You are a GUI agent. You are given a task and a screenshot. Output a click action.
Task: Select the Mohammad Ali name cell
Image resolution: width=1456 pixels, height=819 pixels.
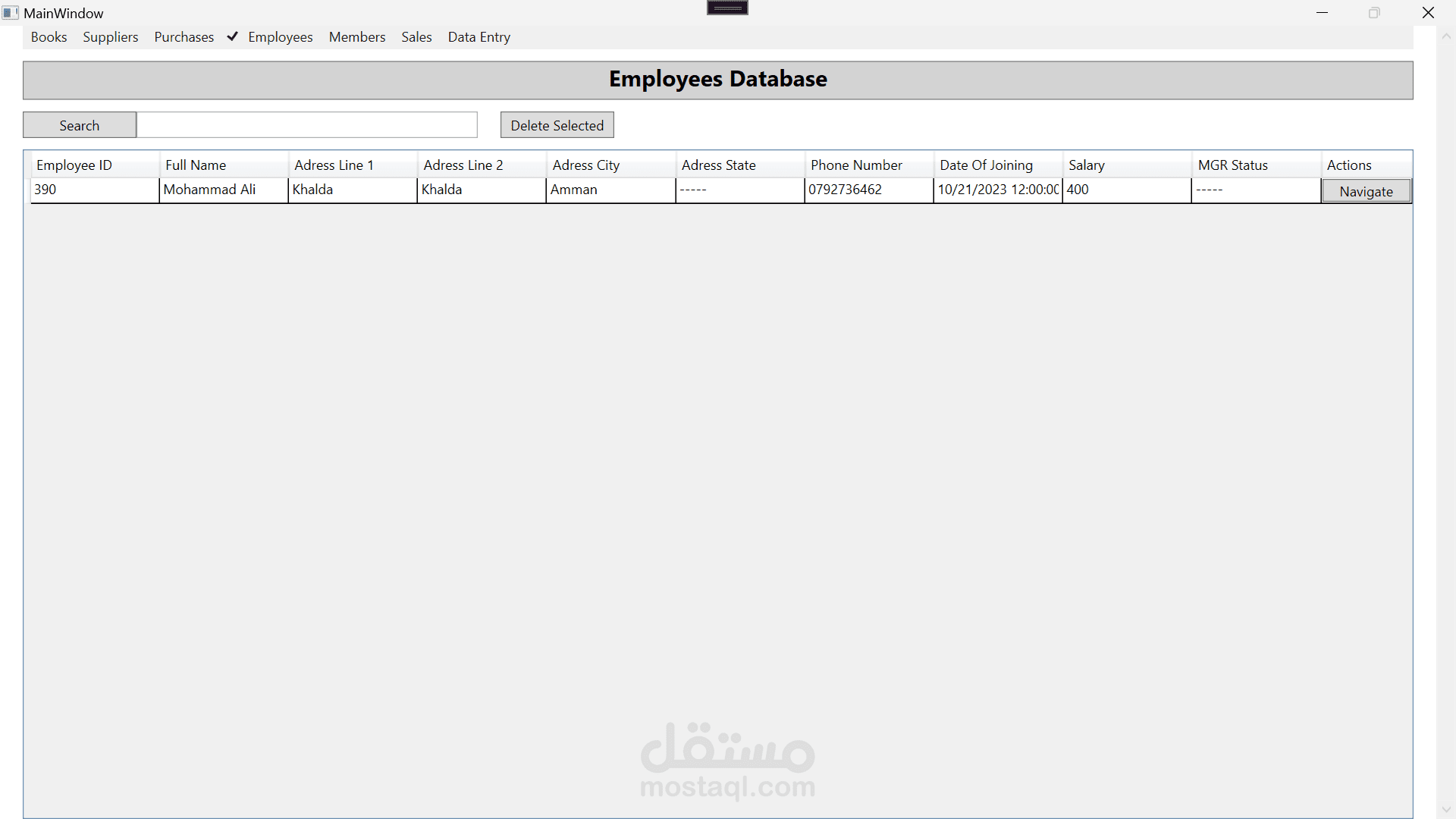point(223,190)
